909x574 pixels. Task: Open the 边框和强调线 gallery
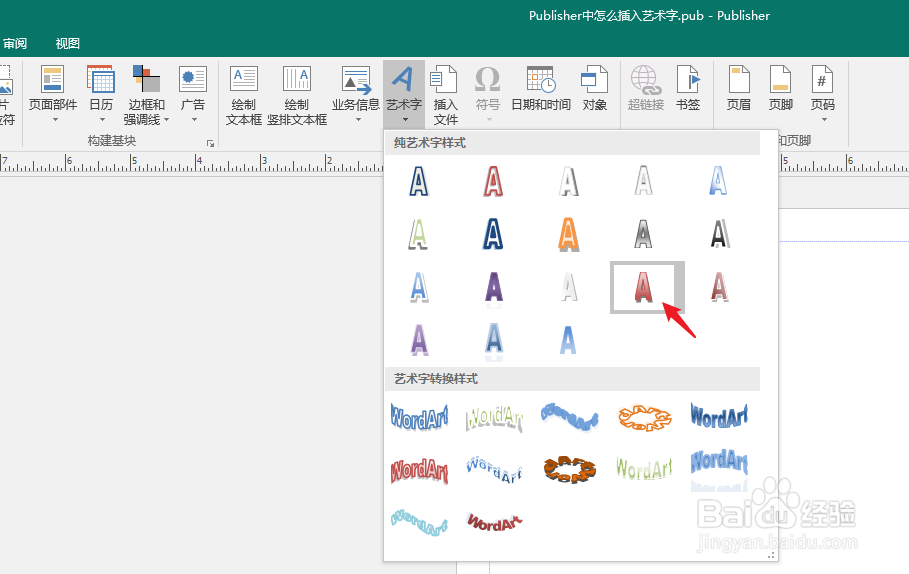coord(146,94)
